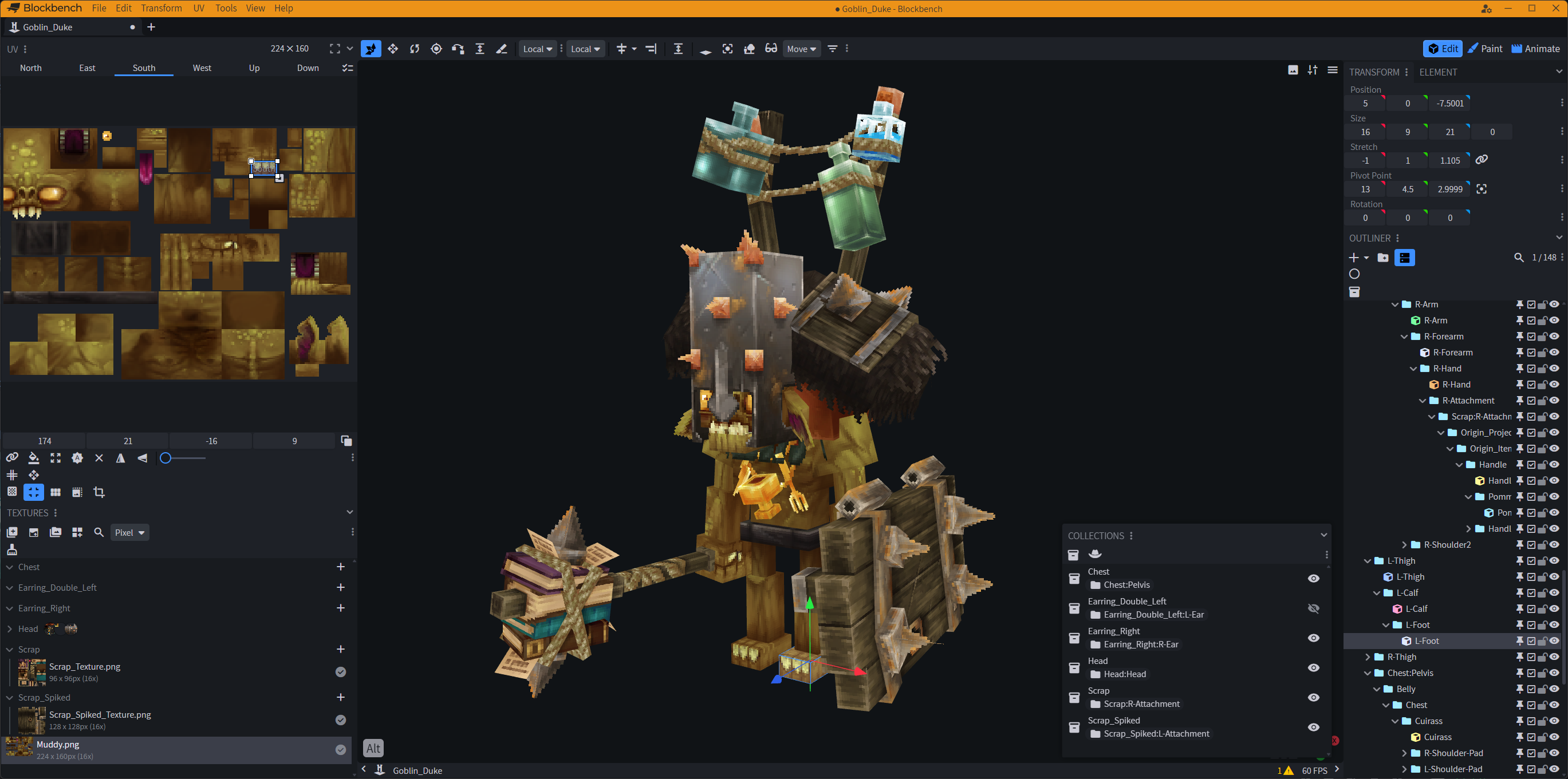1568x779 pixels.
Task: Toggle export checkbox for L-Foot
Action: pos(1531,641)
